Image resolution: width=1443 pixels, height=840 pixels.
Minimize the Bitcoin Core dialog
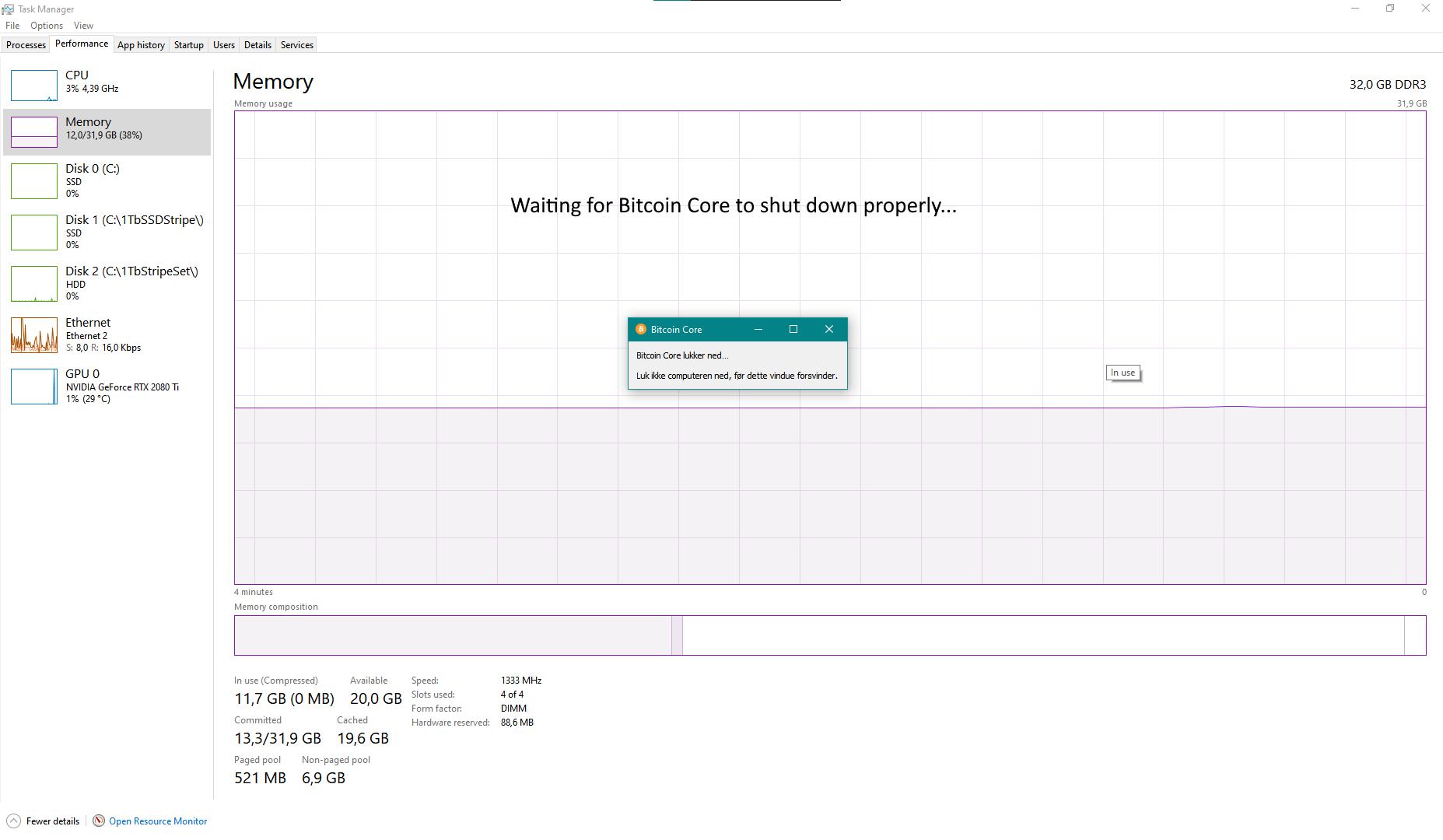click(758, 329)
